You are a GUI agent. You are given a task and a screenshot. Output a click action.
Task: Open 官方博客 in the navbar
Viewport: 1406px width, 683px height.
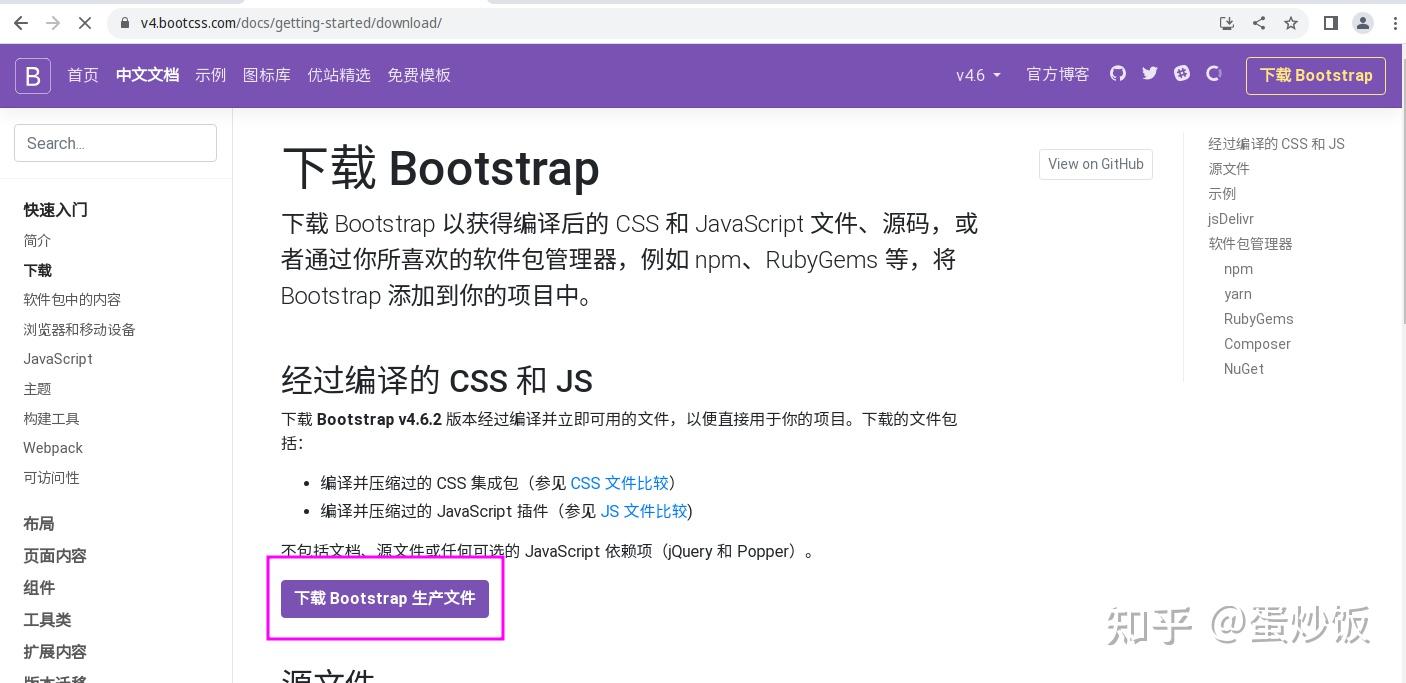click(x=1058, y=74)
